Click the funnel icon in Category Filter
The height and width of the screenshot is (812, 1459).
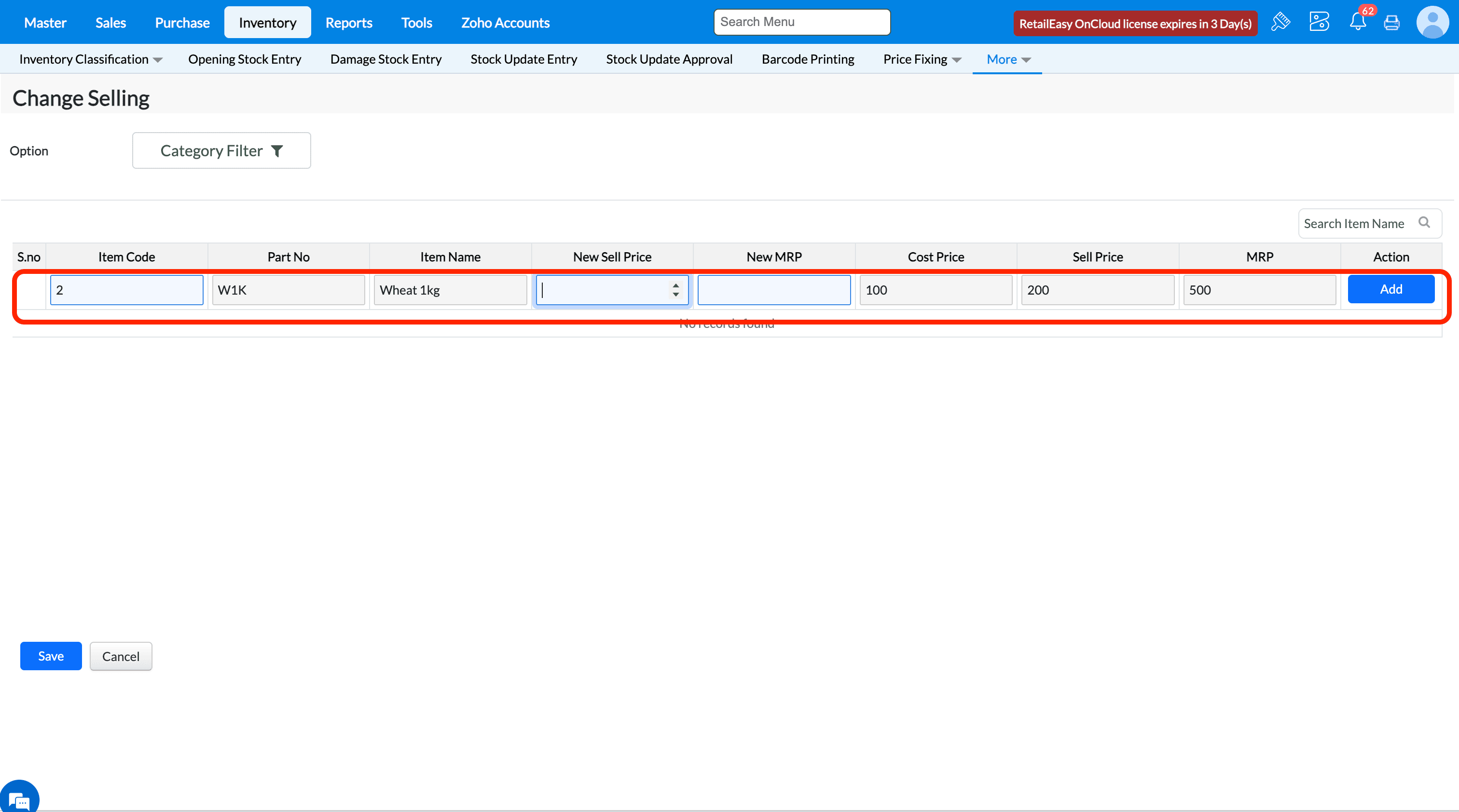coord(277,151)
